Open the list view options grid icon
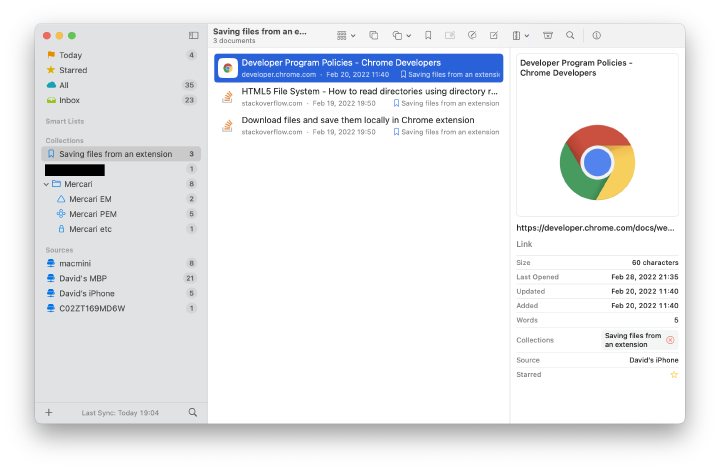 point(342,35)
